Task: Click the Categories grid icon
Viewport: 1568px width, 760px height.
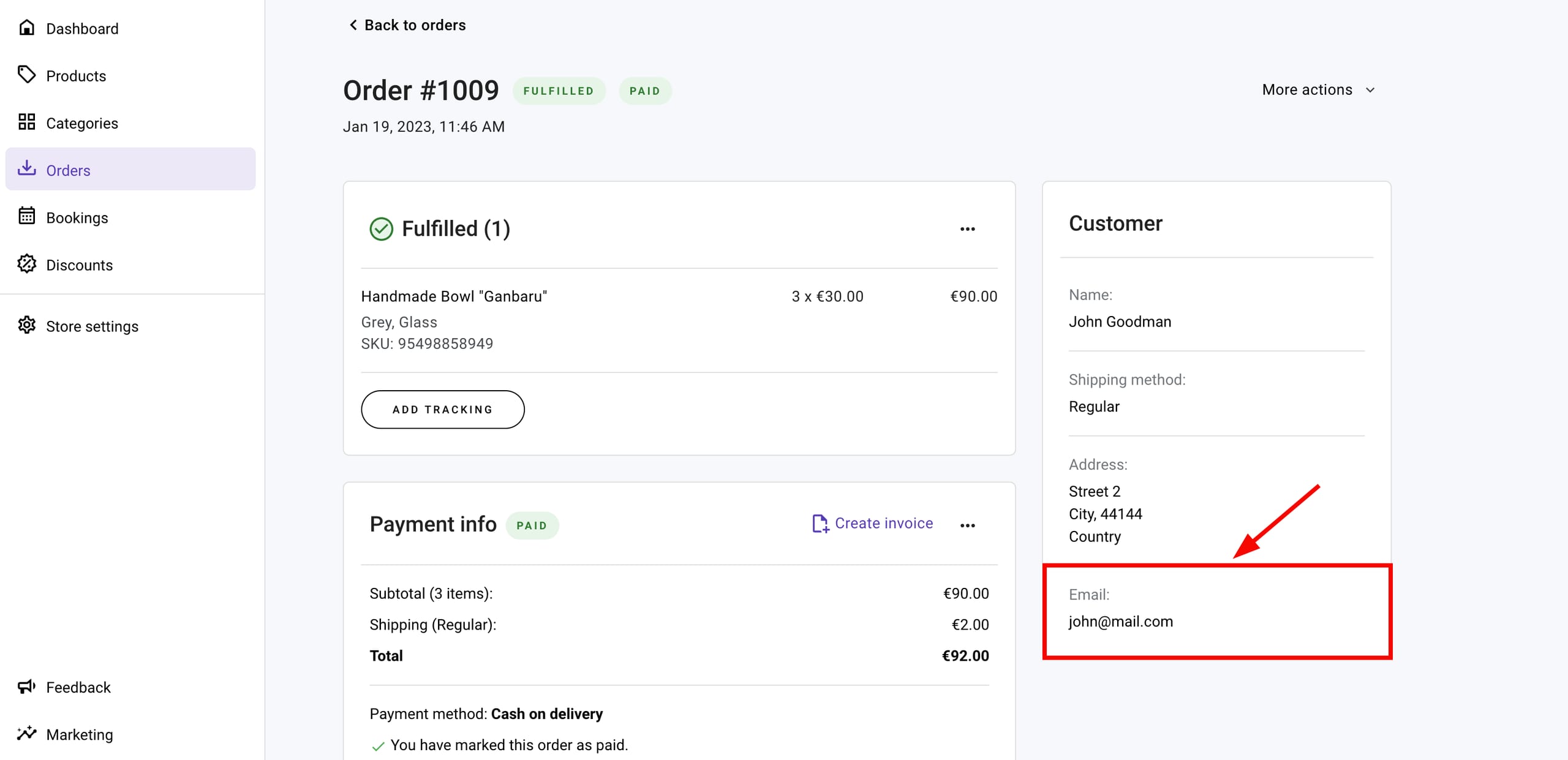Action: coord(26,122)
